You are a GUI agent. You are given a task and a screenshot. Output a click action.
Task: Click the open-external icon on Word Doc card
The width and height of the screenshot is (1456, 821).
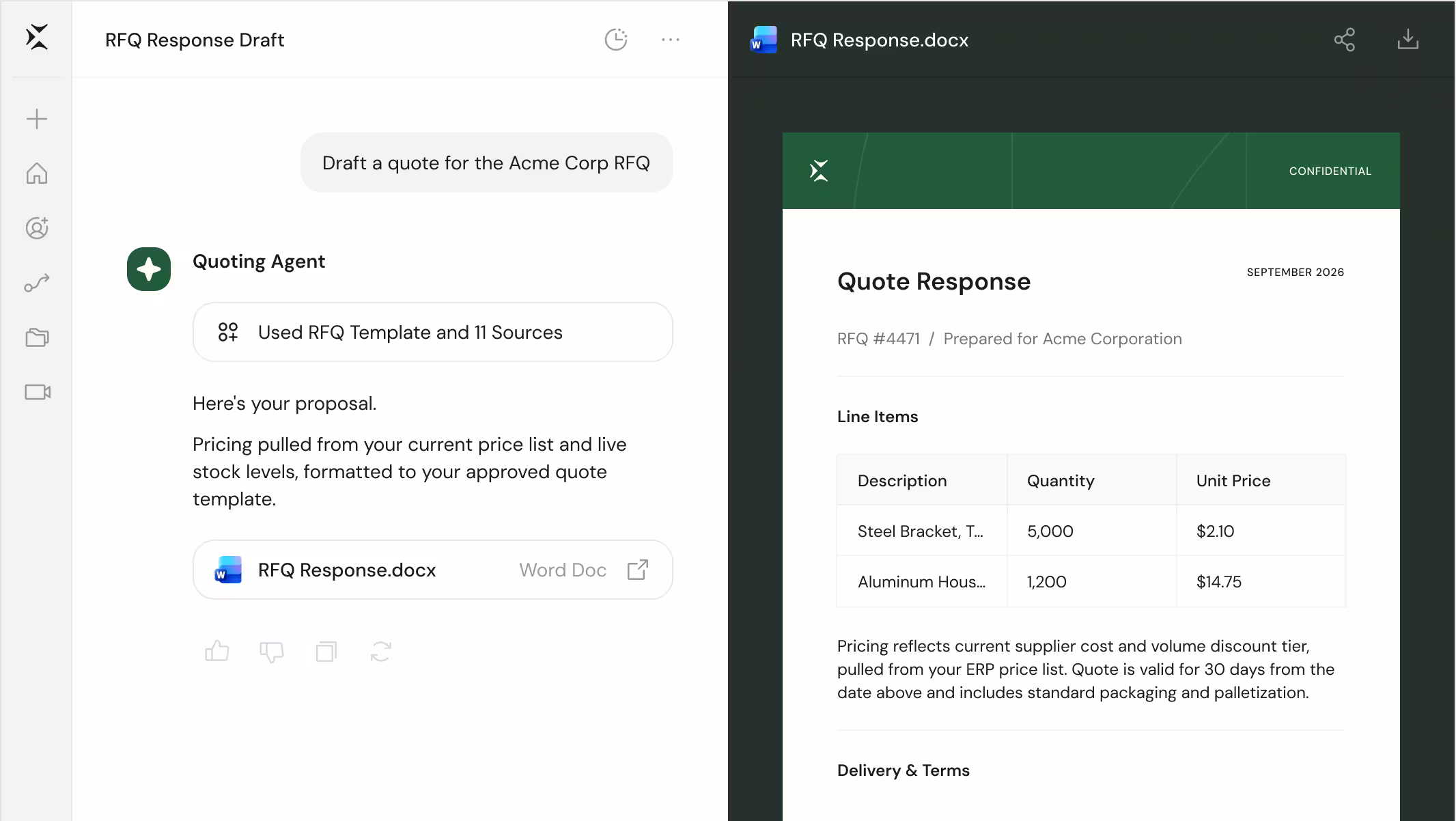(638, 570)
